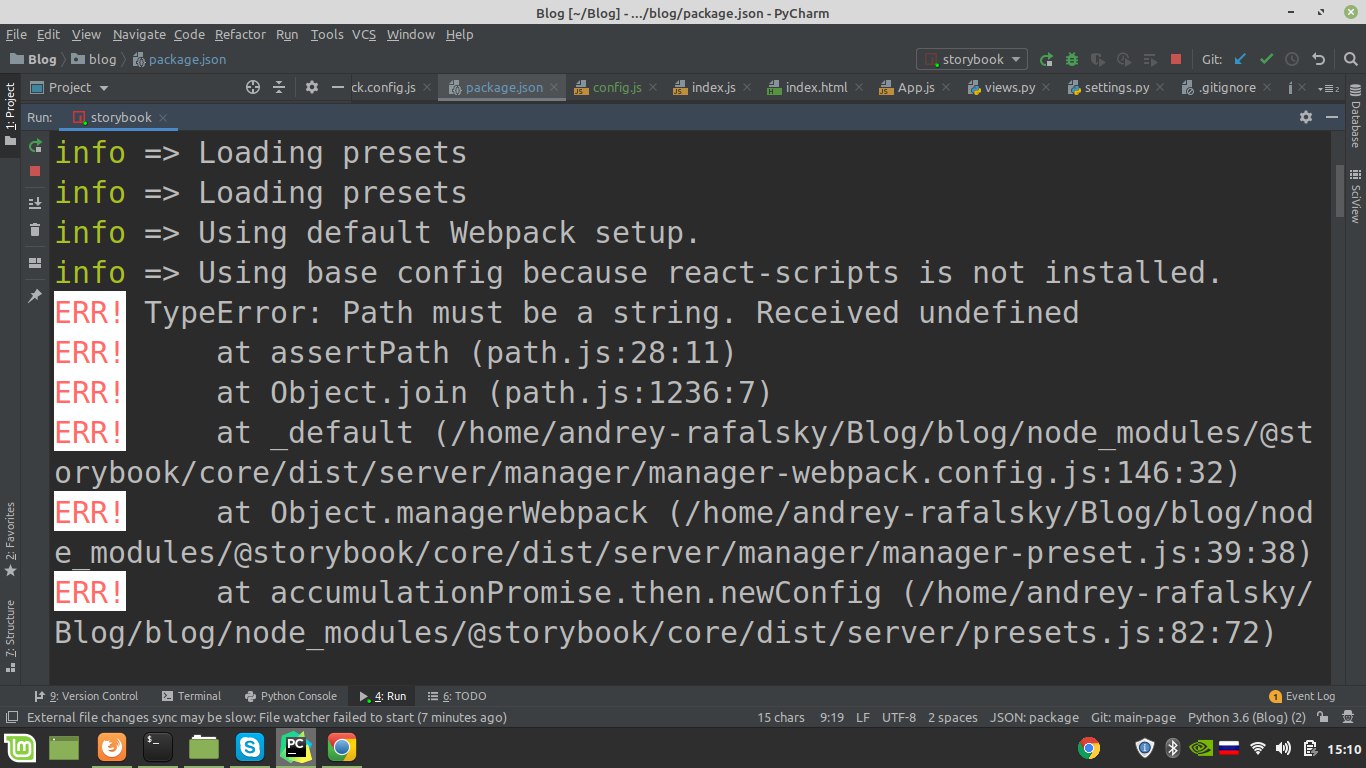Toggle the read-only lock icon in the status bar
Screen dimensions: 1366x768
pyautogui.click(x=1323, y=718)
